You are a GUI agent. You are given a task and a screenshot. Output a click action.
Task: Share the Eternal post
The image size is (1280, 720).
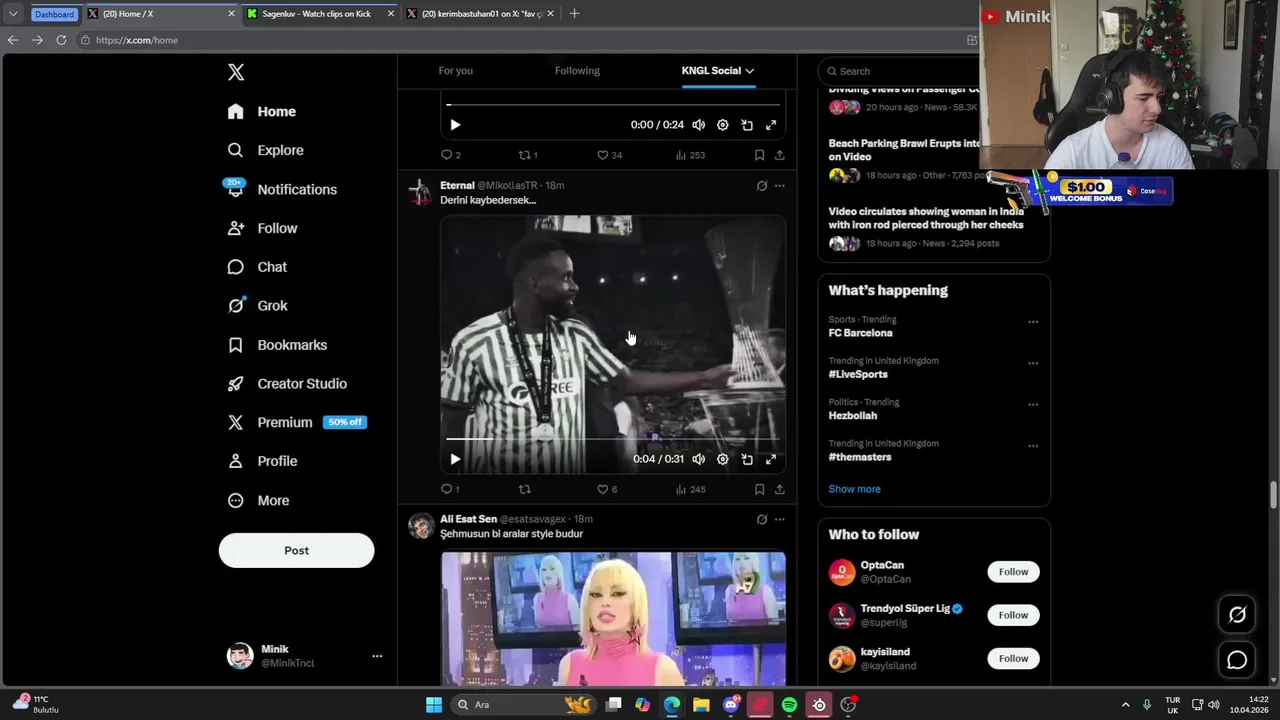click(779, 489)
